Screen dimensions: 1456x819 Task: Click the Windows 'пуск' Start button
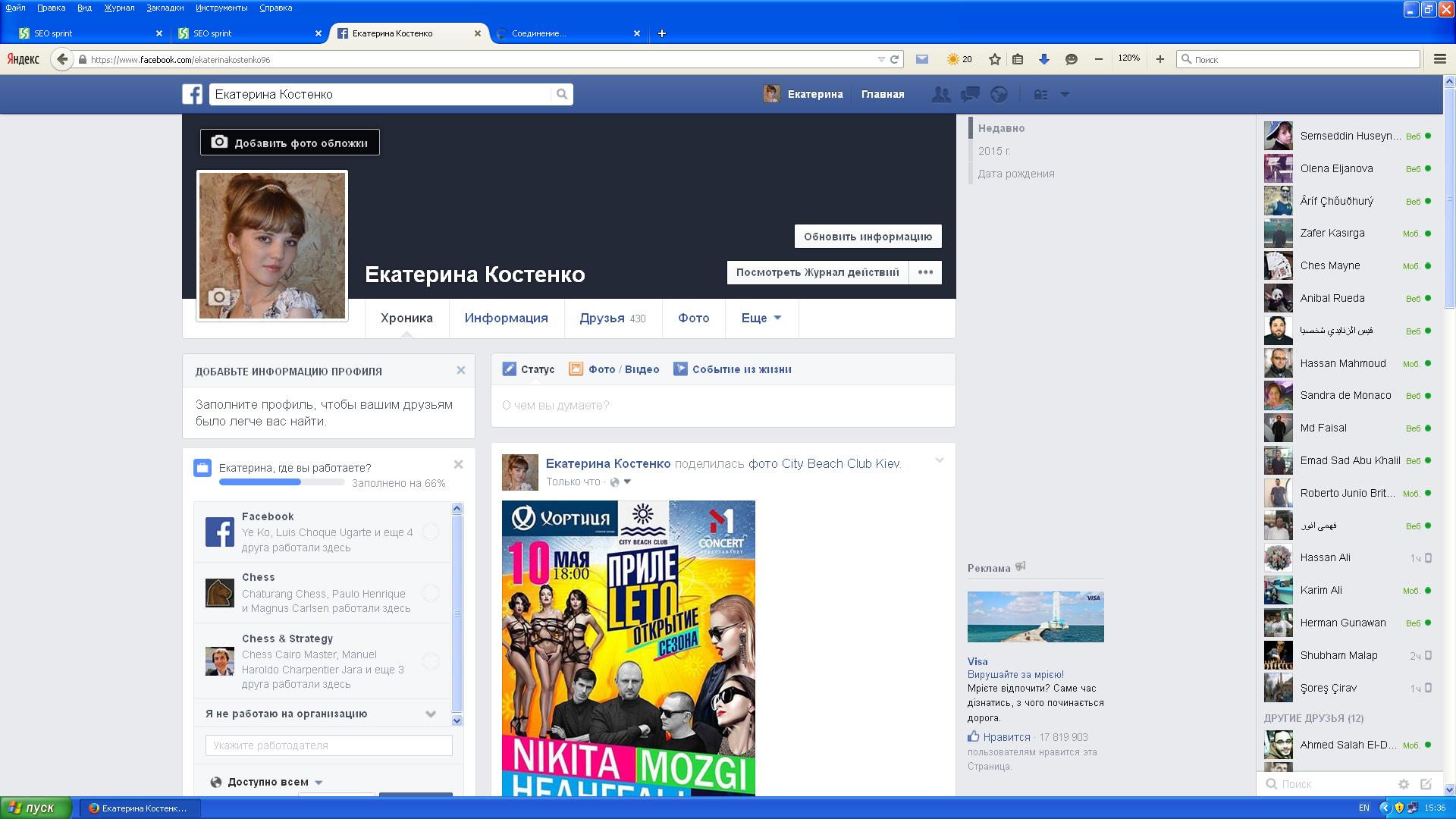tap(36, 808)
